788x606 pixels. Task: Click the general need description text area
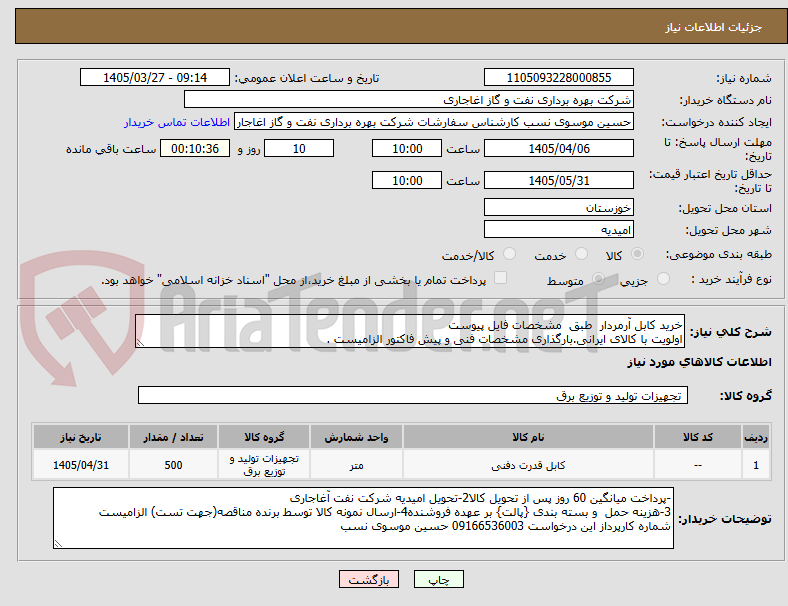pos(410,332)
